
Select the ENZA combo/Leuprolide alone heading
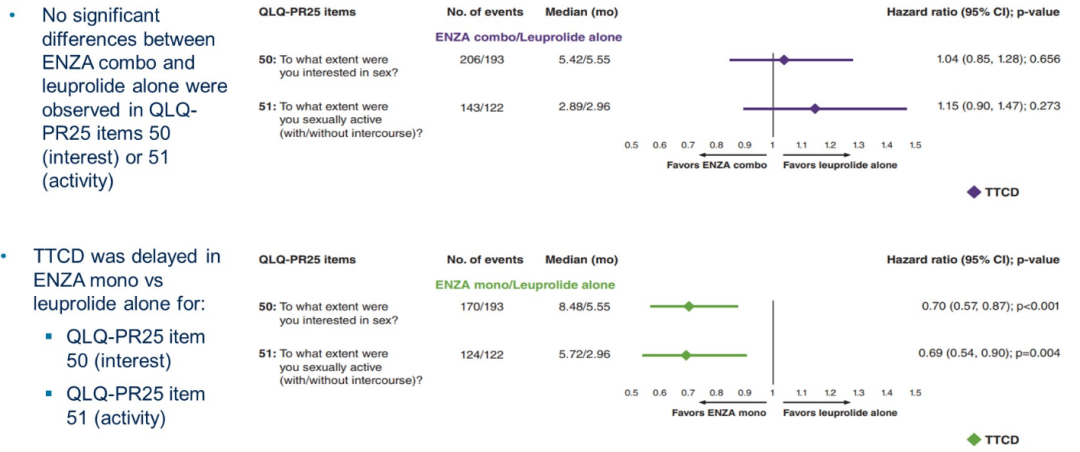[x=528, y=37]
